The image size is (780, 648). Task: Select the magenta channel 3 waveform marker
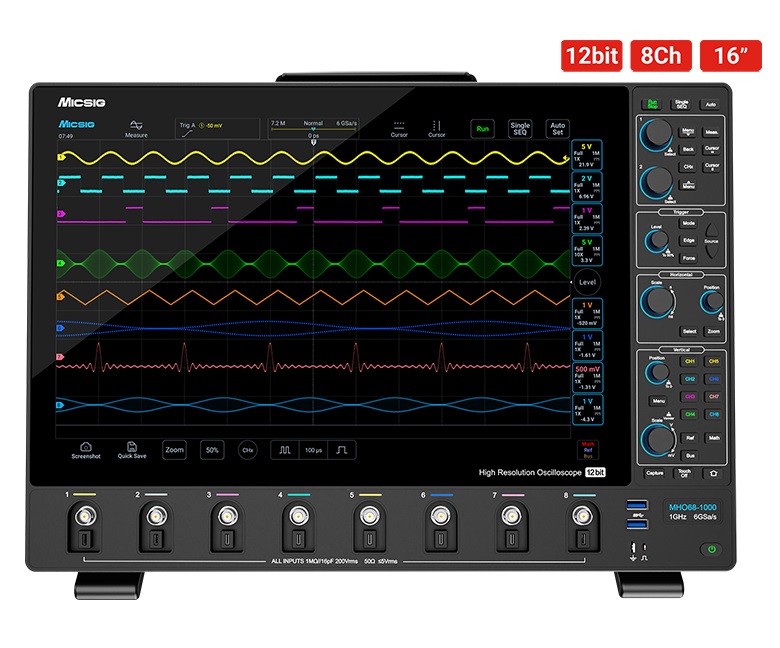point(61,214)
